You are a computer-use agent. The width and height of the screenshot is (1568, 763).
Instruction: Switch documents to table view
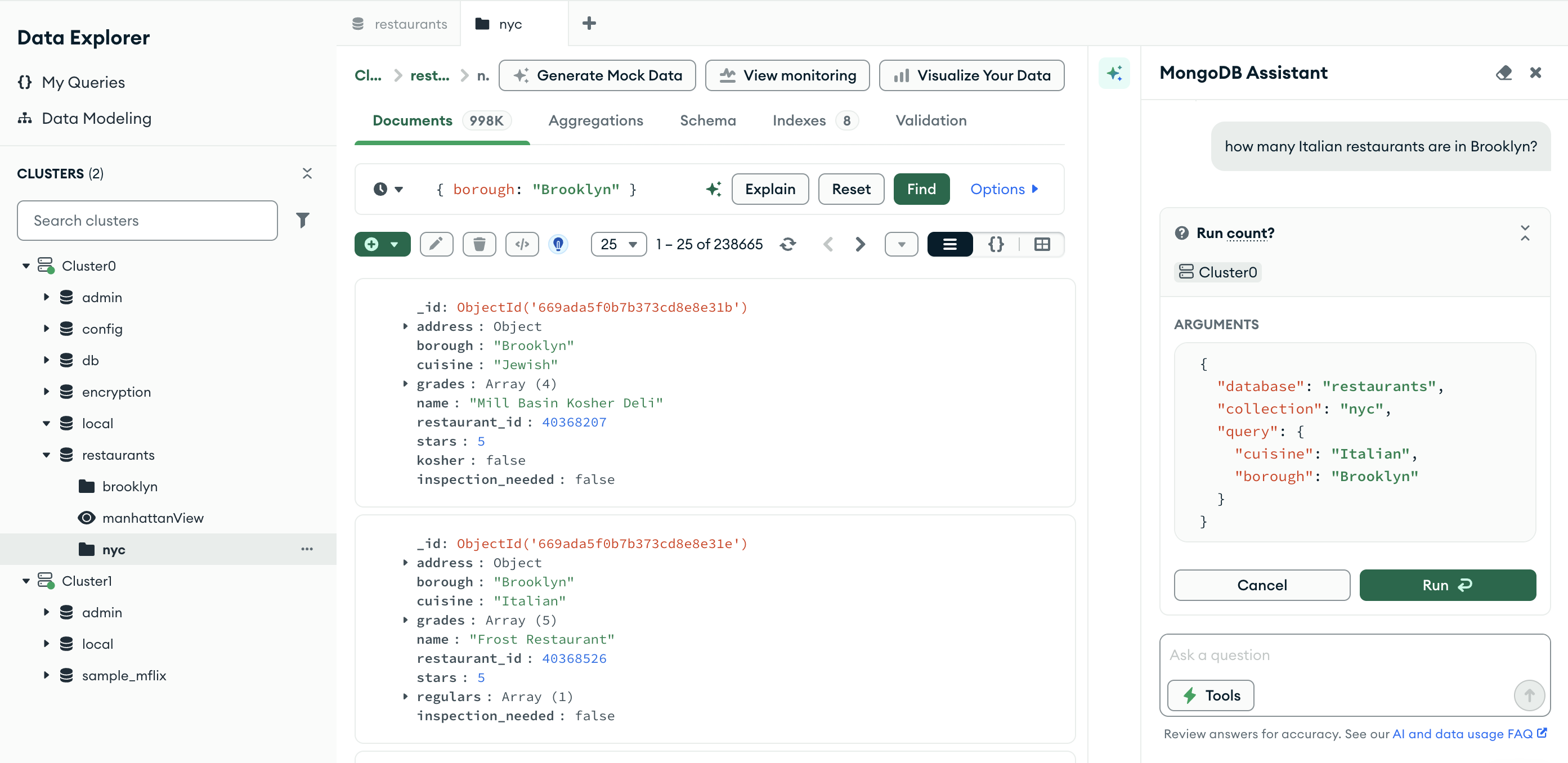[x=1042, y=244]
